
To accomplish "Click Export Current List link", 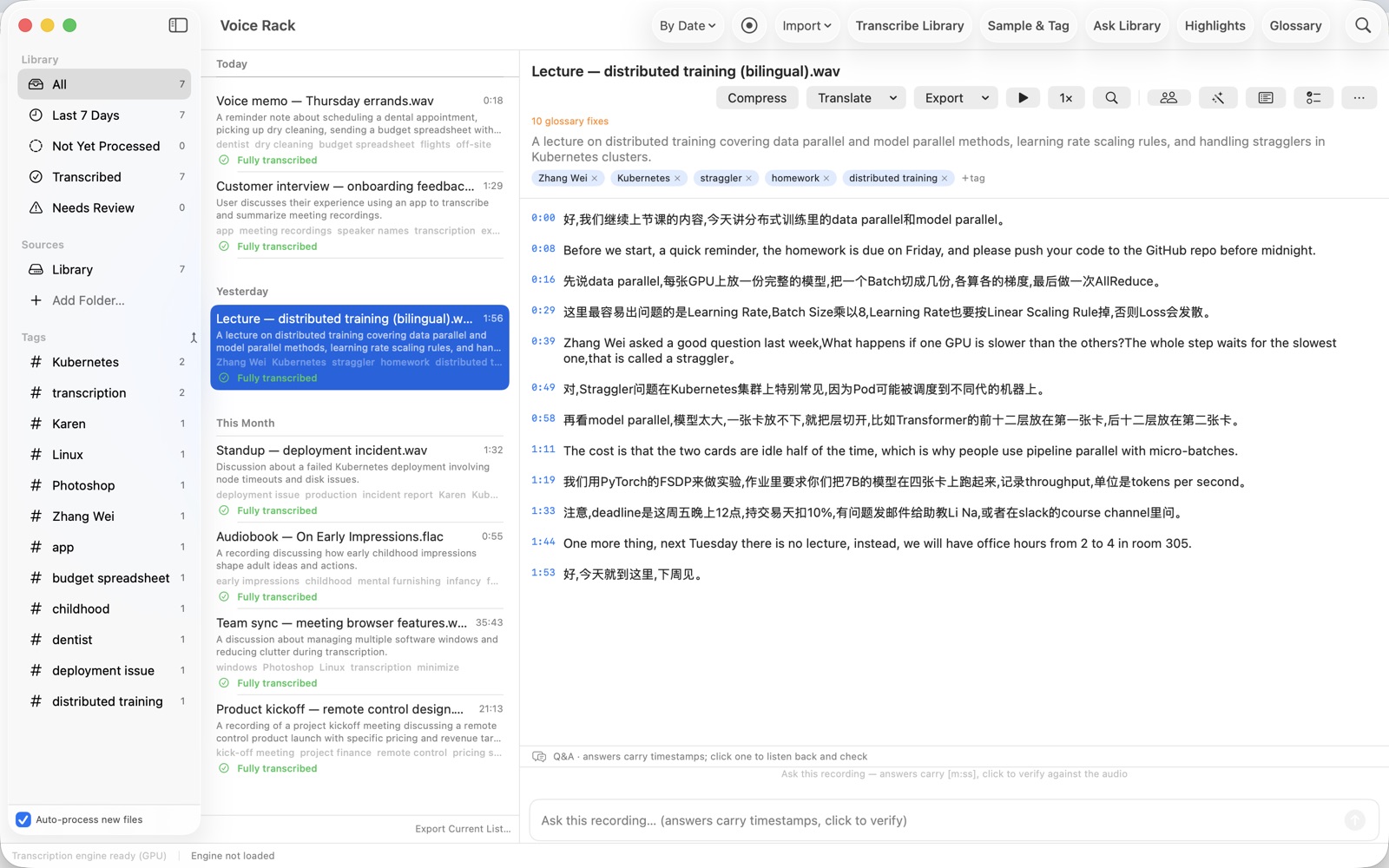I will click(x=463, y=829).
